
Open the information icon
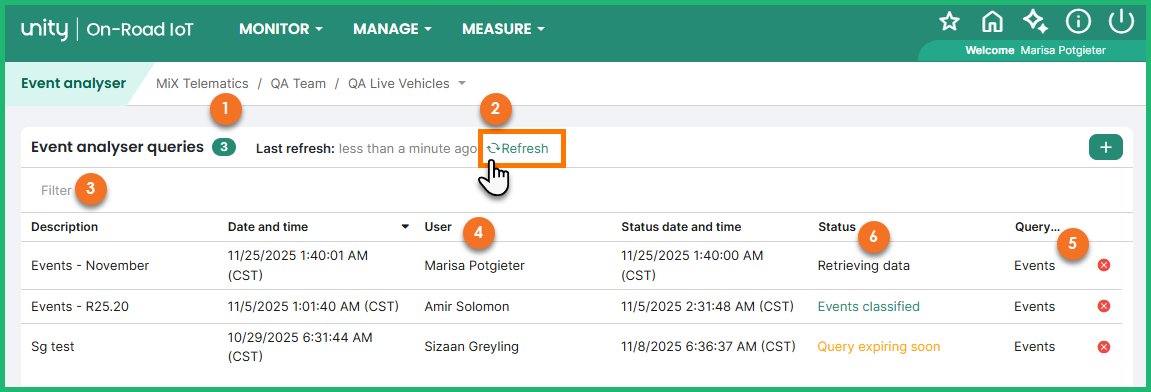tap(1078, 22)
